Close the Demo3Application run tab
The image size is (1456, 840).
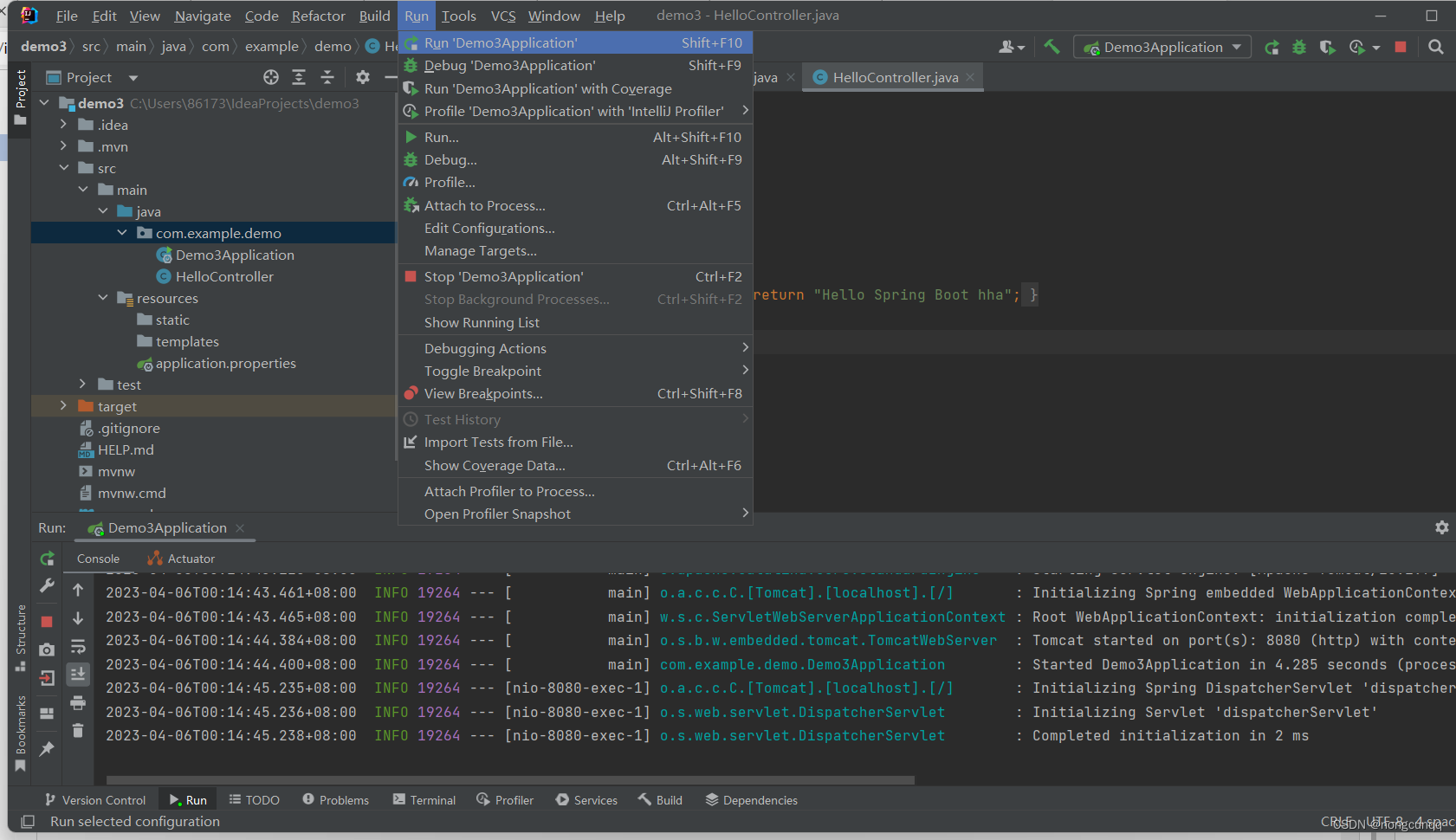(x=240, y=528)
